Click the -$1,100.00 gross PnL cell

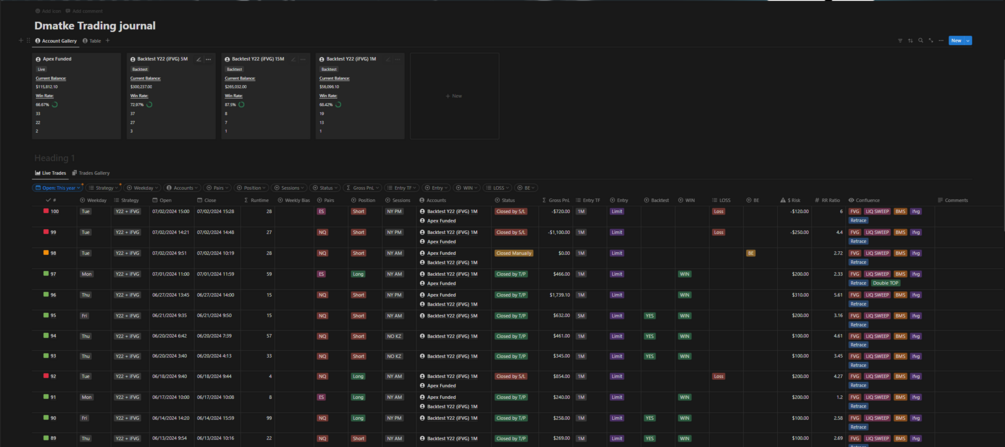click(556, 232)
